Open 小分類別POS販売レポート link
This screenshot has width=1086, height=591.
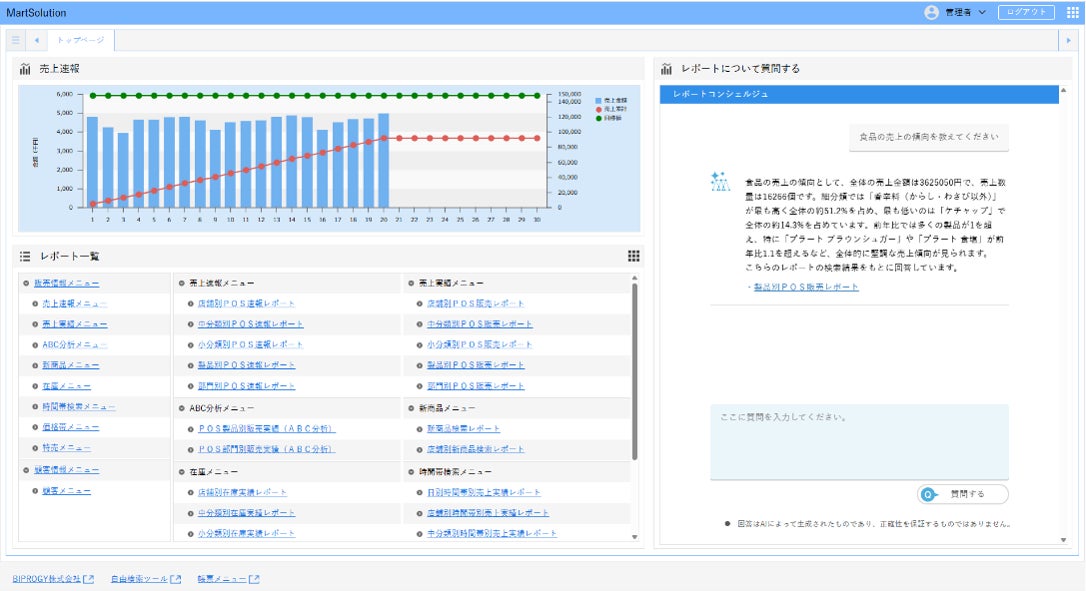coord(480,345)
